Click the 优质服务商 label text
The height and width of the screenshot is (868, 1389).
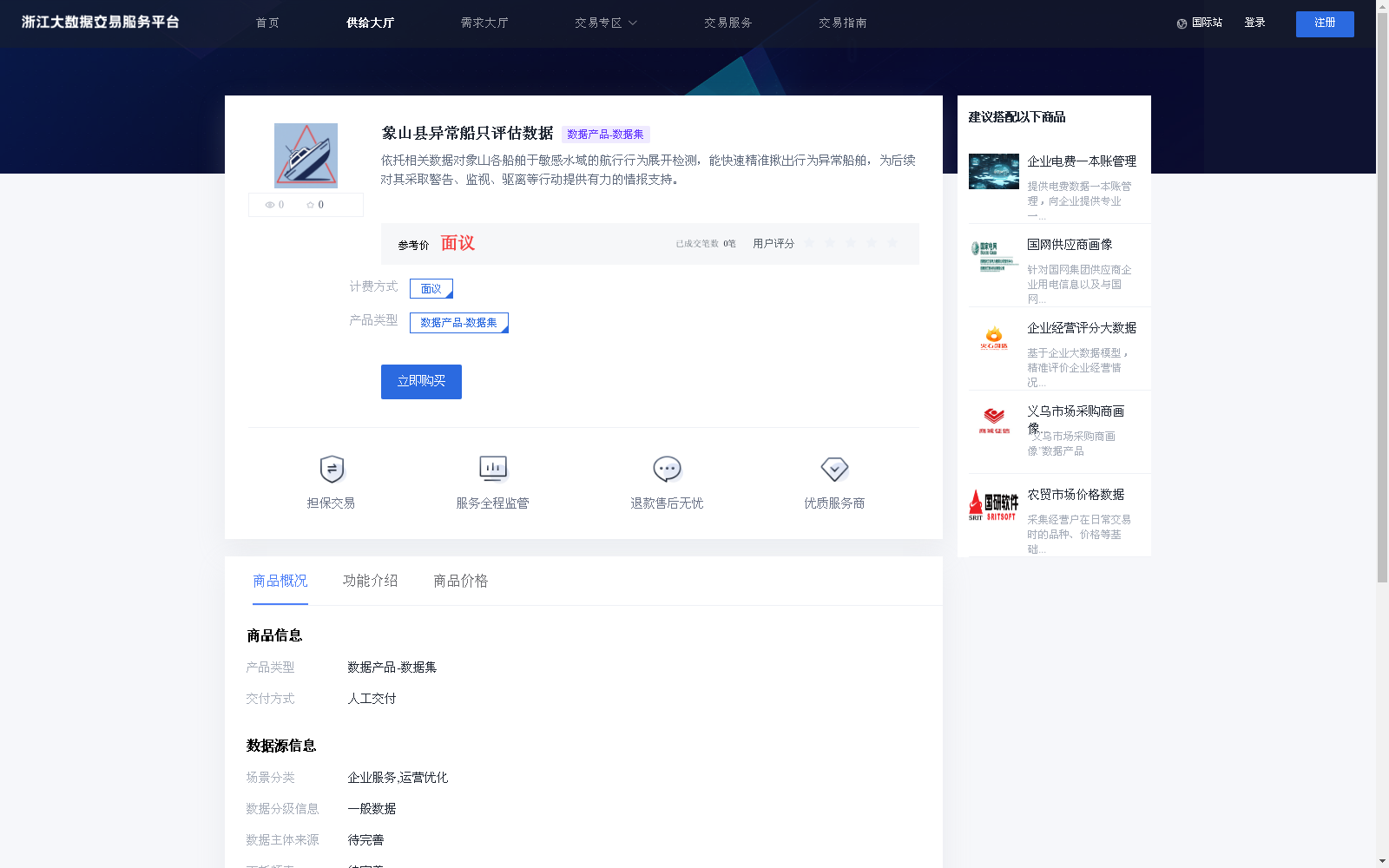tap(834, 503)
